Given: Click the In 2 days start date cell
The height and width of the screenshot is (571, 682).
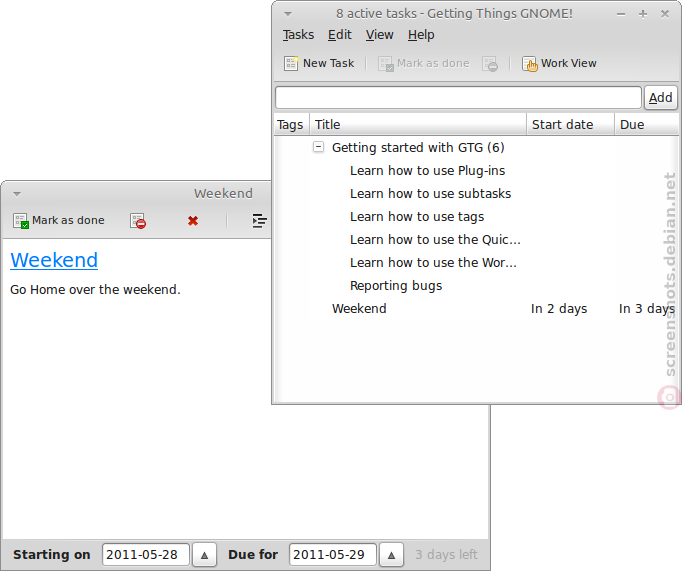Looking at the screenshot, I should point(559,309).
